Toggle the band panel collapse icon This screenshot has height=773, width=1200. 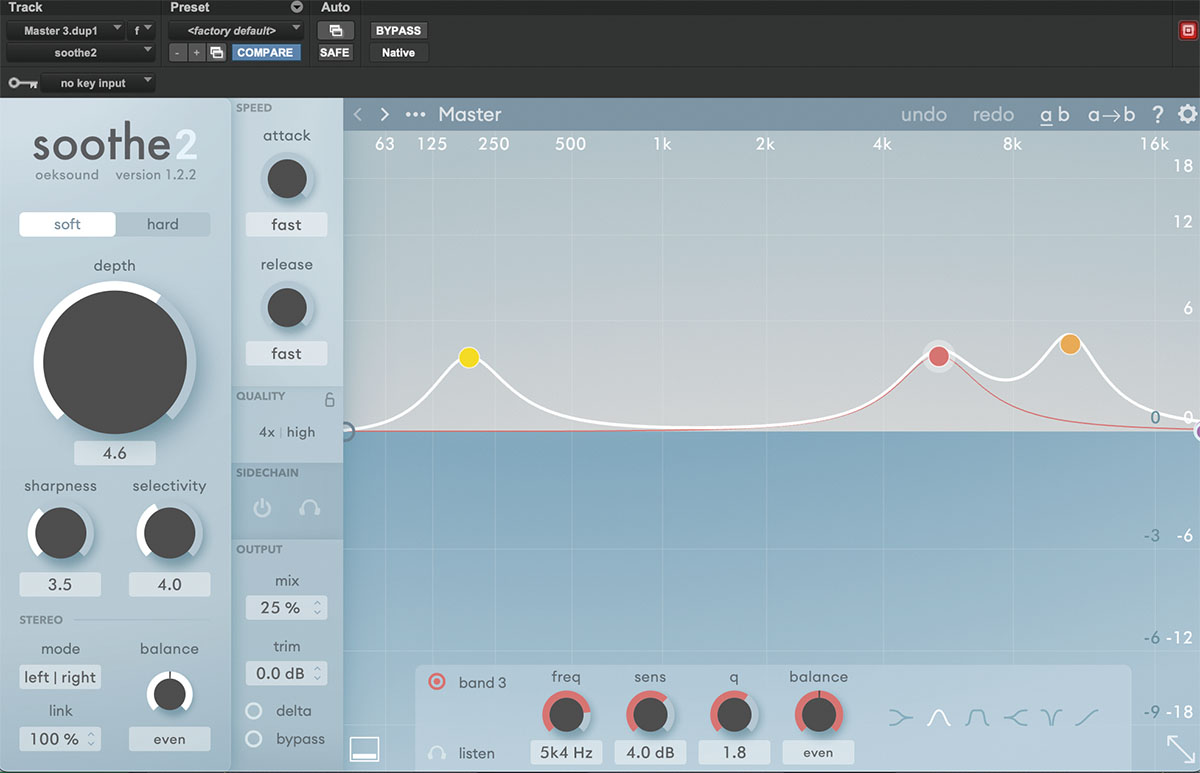(x=364, y=749)
